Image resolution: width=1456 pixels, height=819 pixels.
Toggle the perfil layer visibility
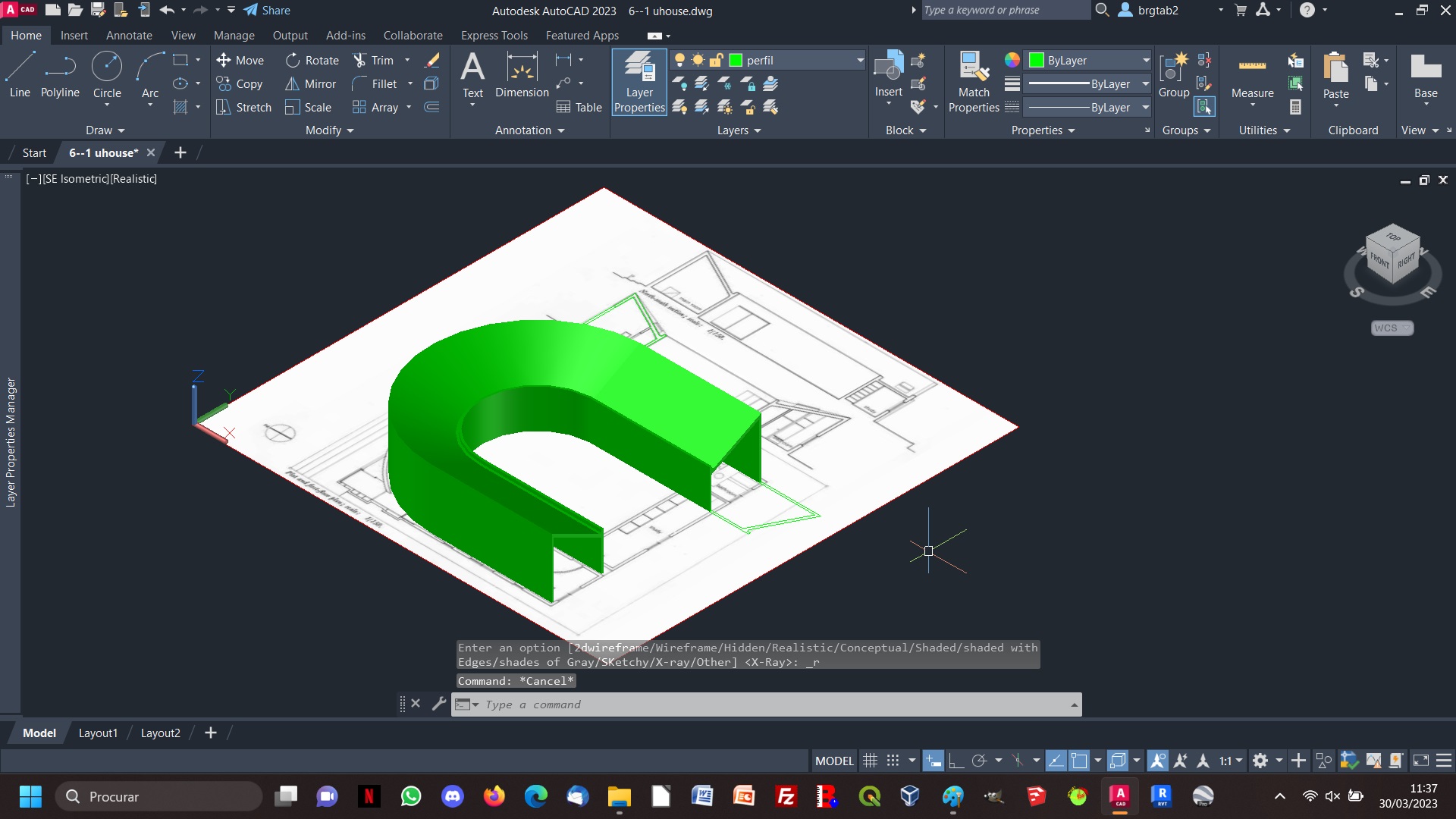679,60
